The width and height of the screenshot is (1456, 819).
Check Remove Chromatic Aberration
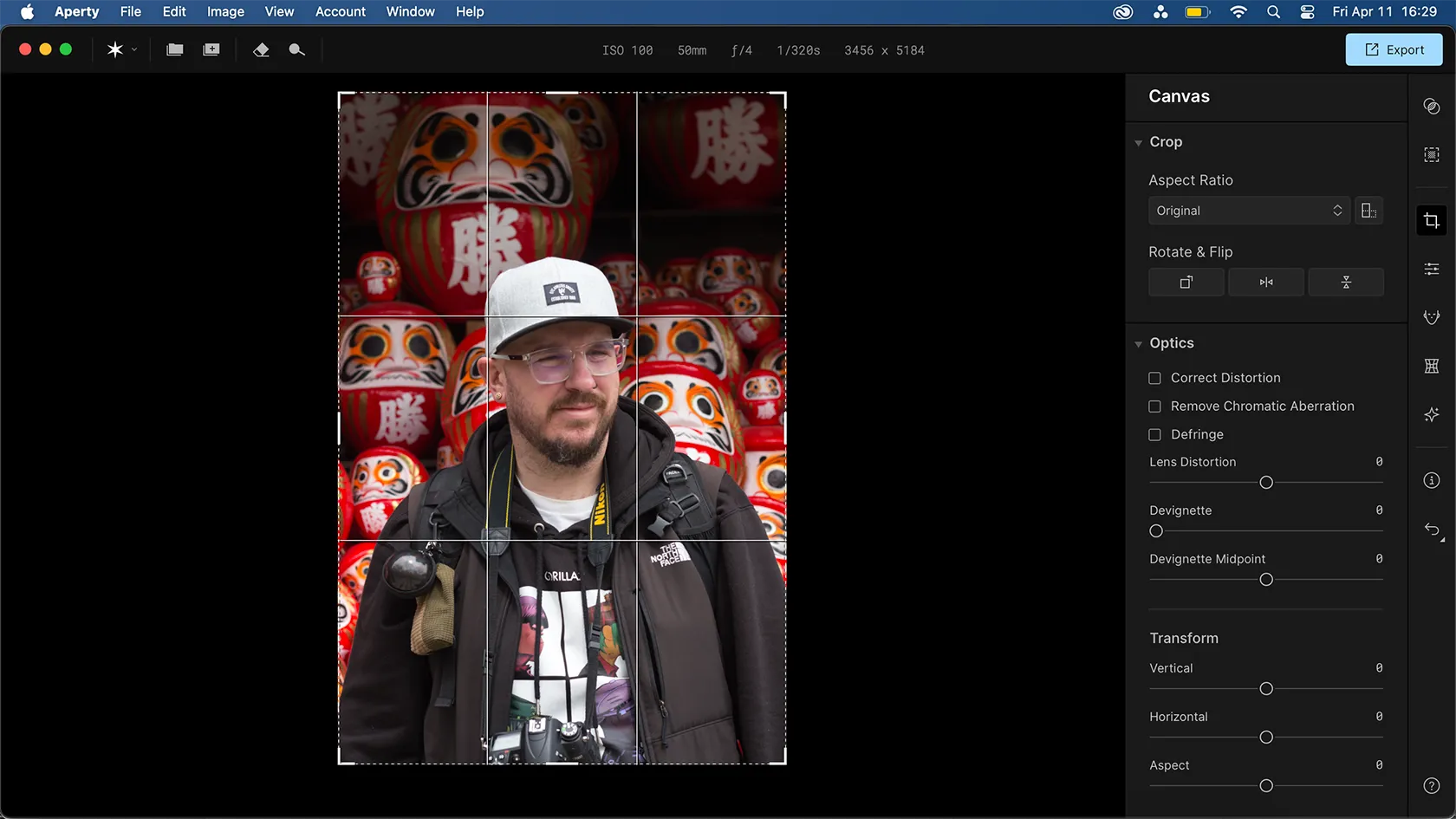coord(1154,406)
